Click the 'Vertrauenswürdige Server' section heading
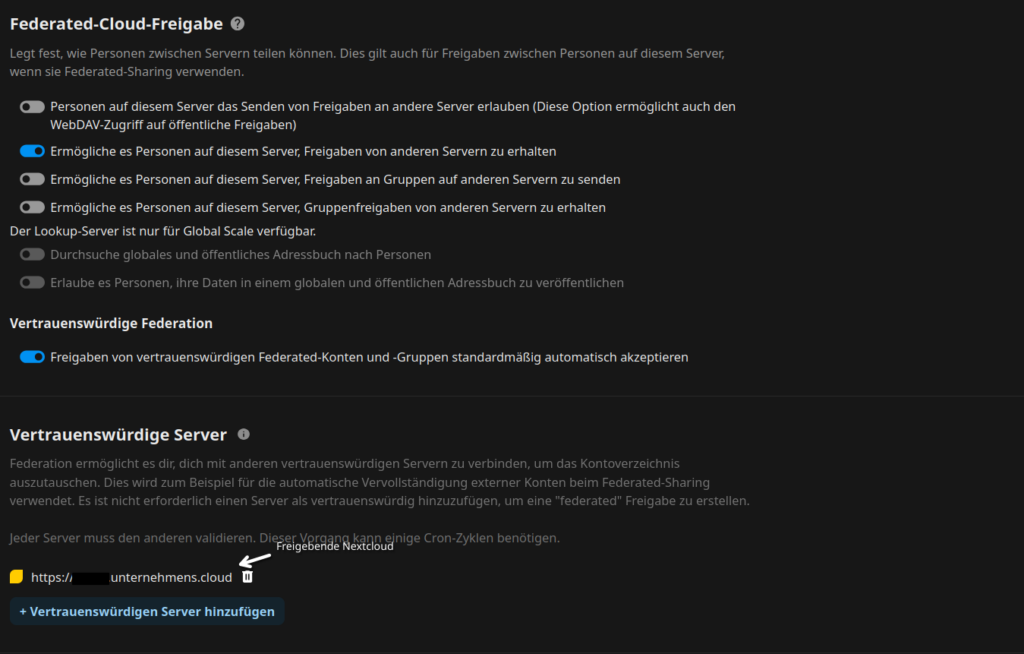1024x654 pixels. pyautogui.click(x=118, y=435)
